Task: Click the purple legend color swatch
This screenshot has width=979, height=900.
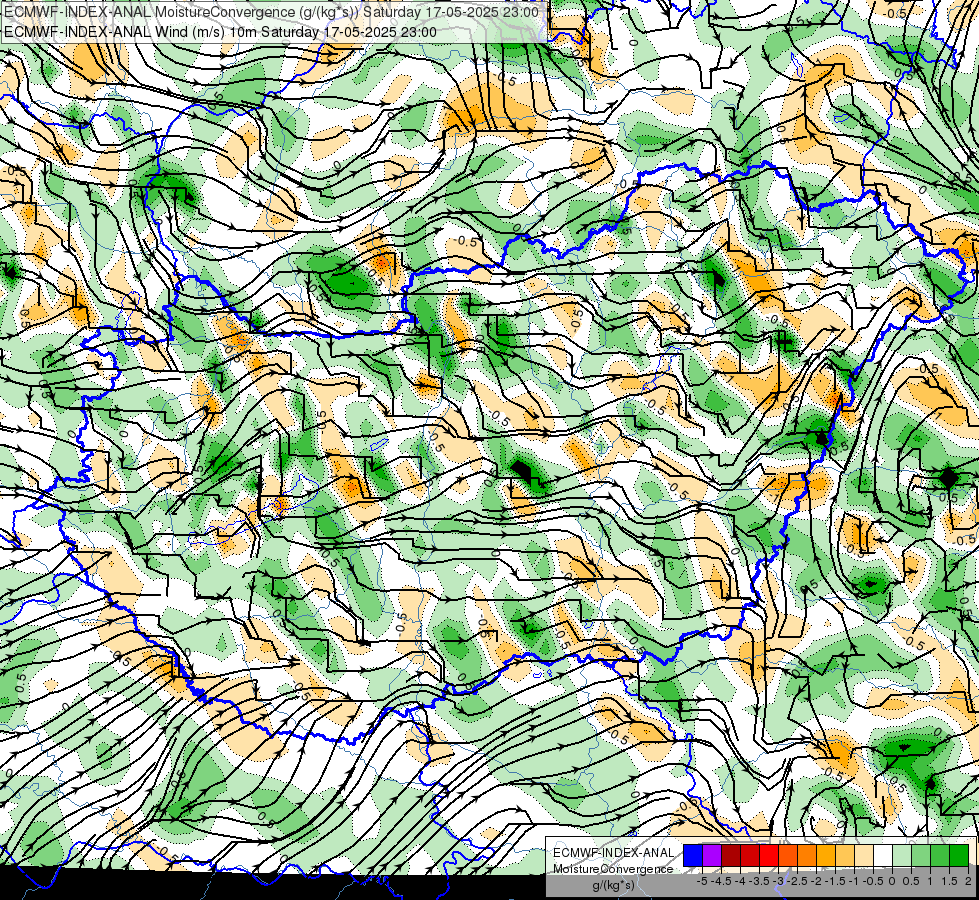Action: click(712, 856)
